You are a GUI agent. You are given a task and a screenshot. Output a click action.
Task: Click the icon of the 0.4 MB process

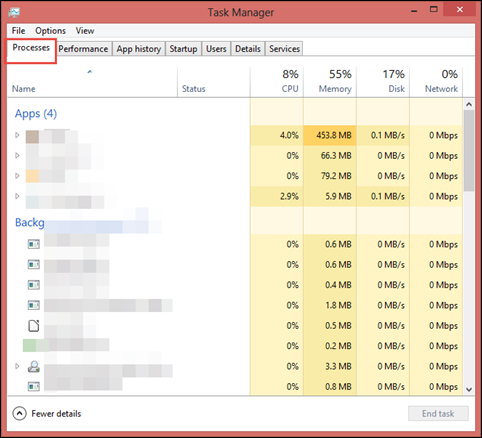coord(34,285)
